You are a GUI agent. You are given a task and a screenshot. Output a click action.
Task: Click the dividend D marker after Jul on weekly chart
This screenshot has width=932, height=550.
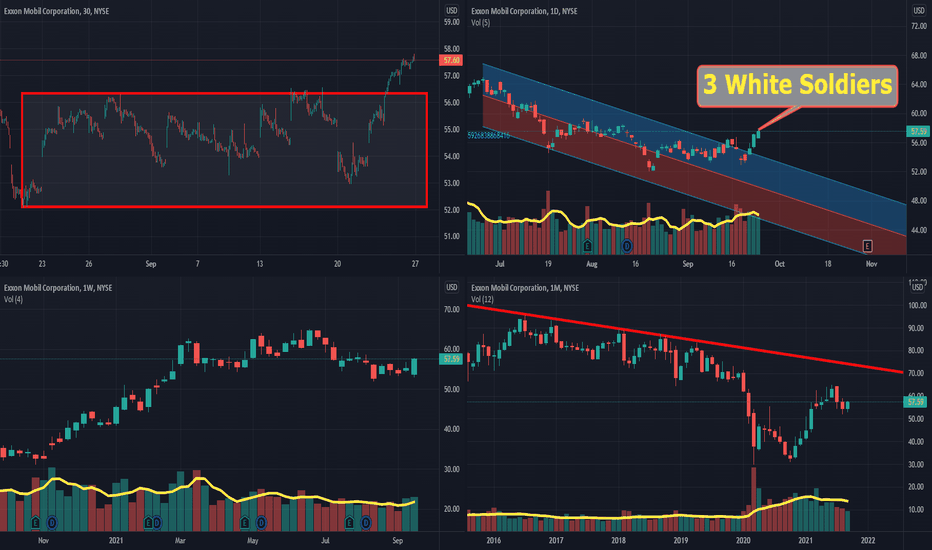click(x=366, y=523)
